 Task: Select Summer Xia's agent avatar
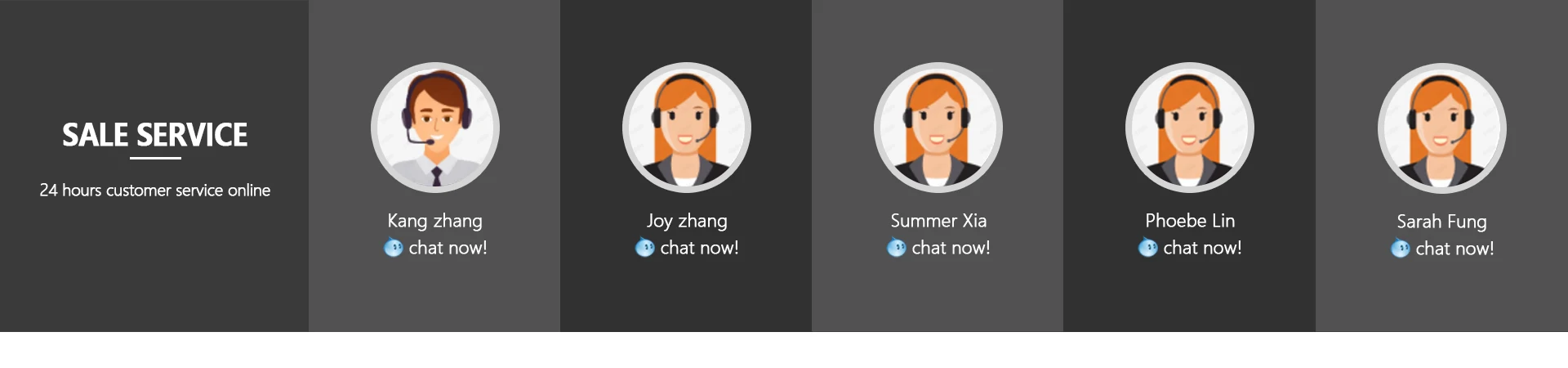(x=938, y=128)
